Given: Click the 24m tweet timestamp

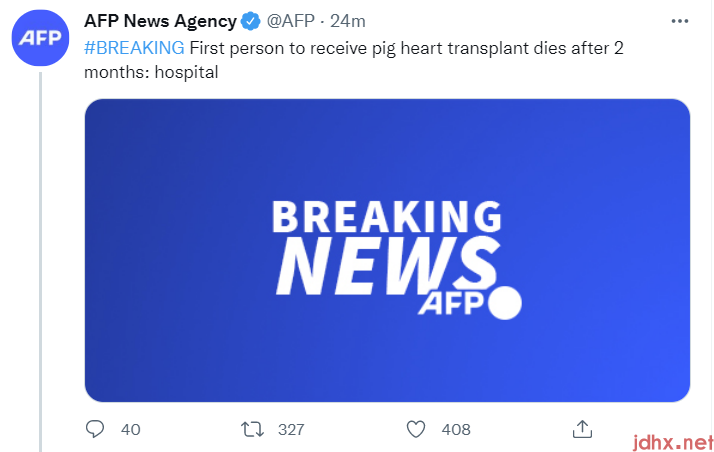Looking at the screenshot, I should click(x=347, y=21).
